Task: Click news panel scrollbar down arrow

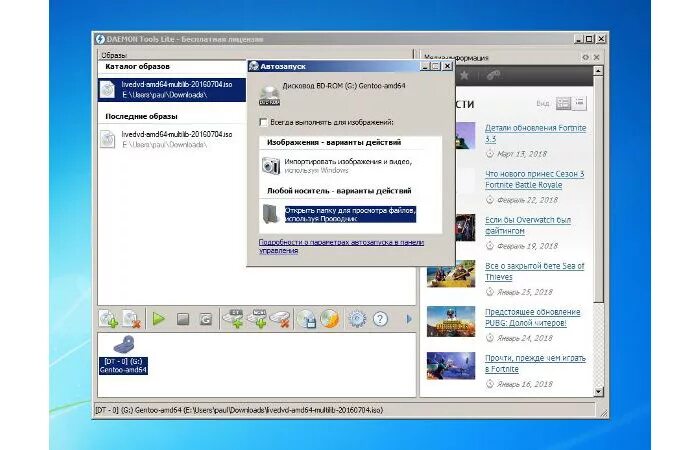Action: 598,392
